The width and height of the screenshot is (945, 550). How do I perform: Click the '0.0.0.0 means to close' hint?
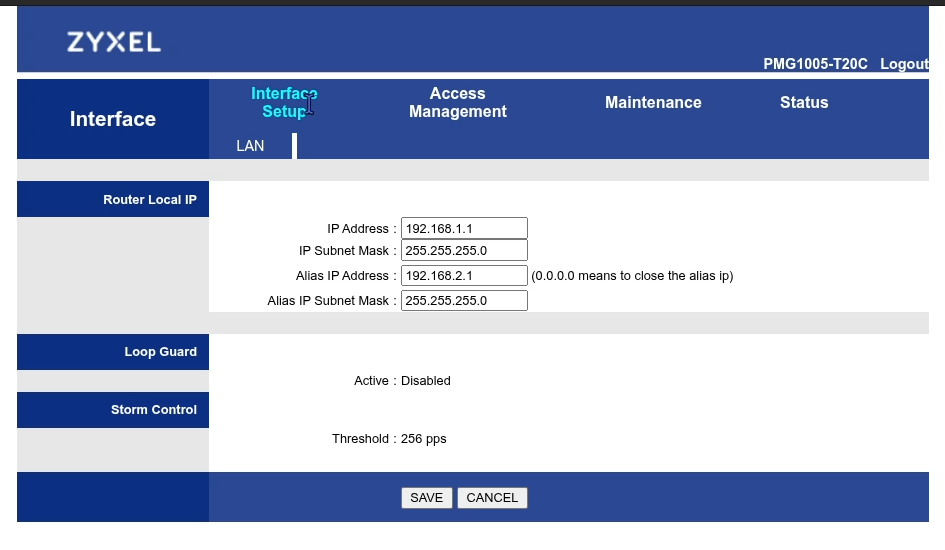(x=632, y=276)
